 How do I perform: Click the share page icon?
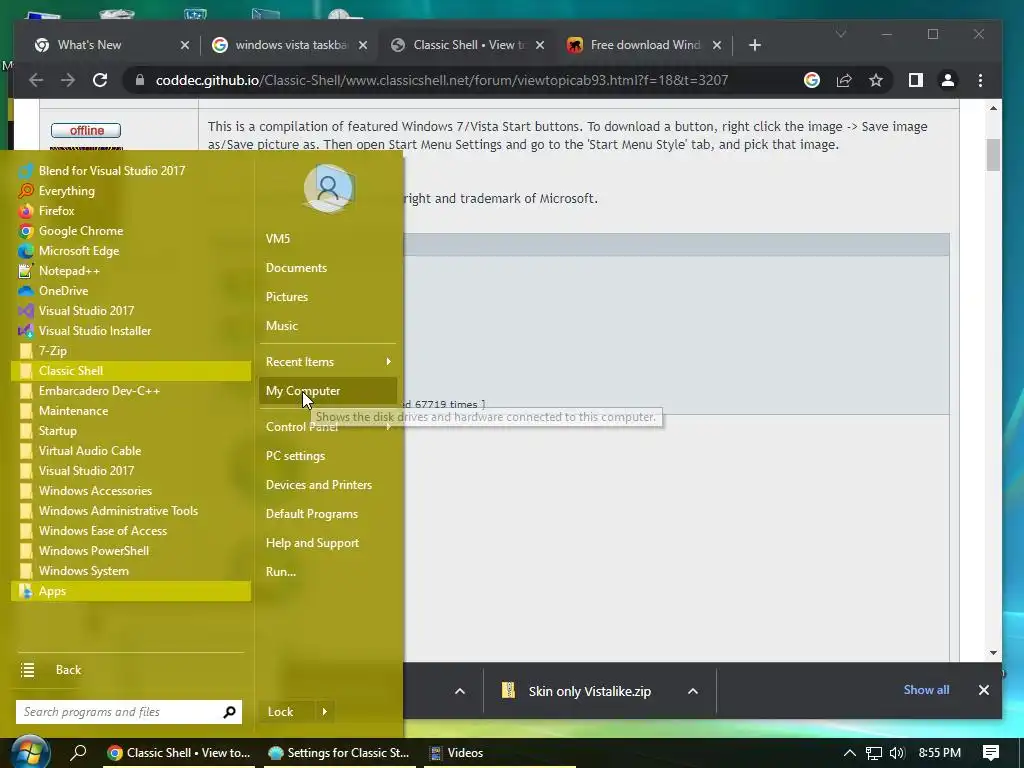pos(844,80)
